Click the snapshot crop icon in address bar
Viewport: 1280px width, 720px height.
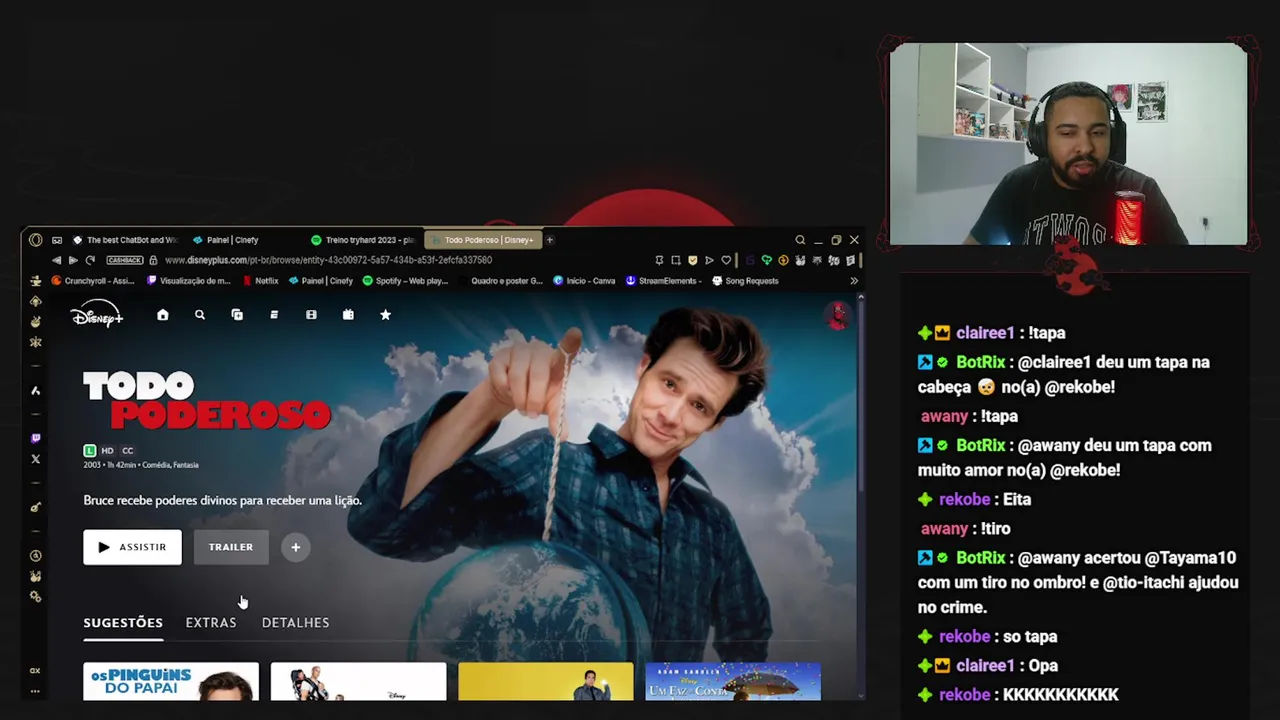coord(675,260)
